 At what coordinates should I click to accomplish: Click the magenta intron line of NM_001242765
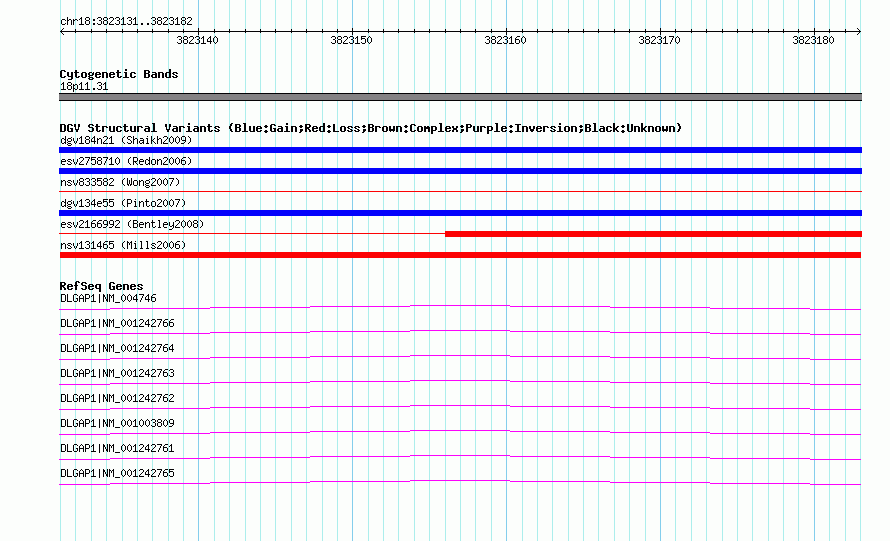click(460, 481)
